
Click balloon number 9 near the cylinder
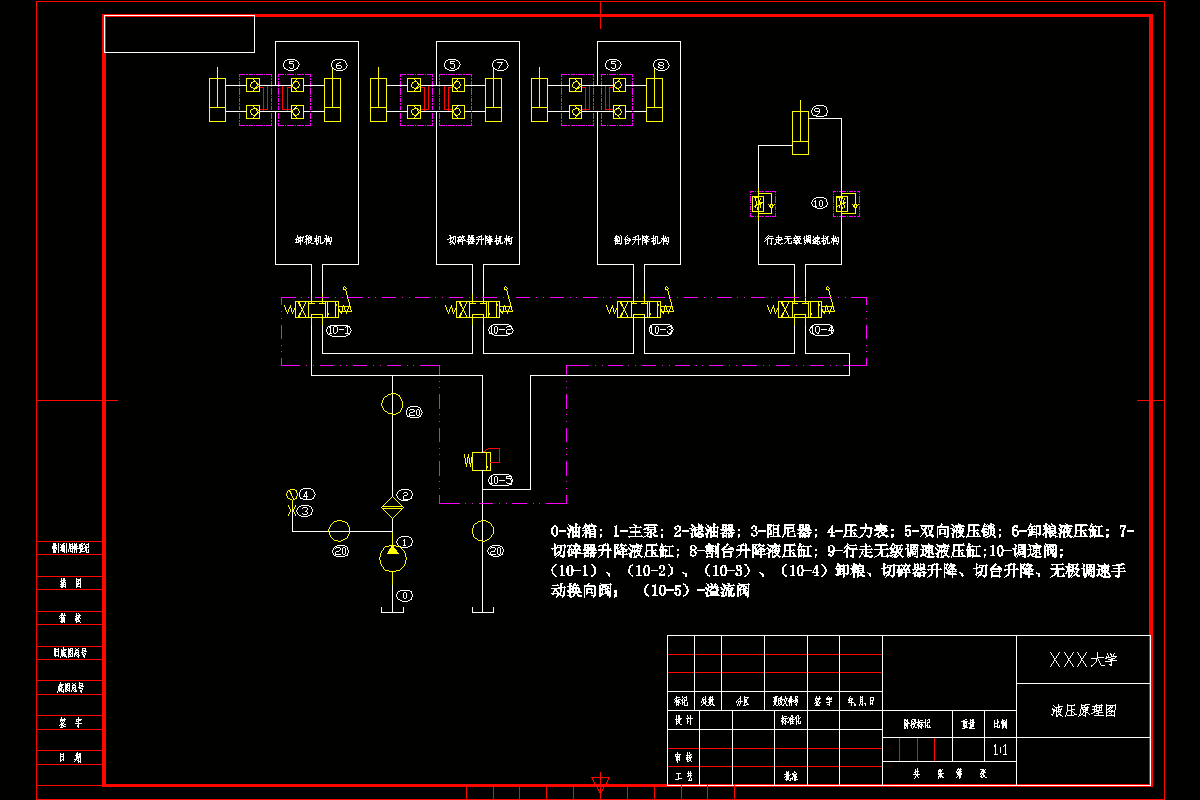coord(819,111)
